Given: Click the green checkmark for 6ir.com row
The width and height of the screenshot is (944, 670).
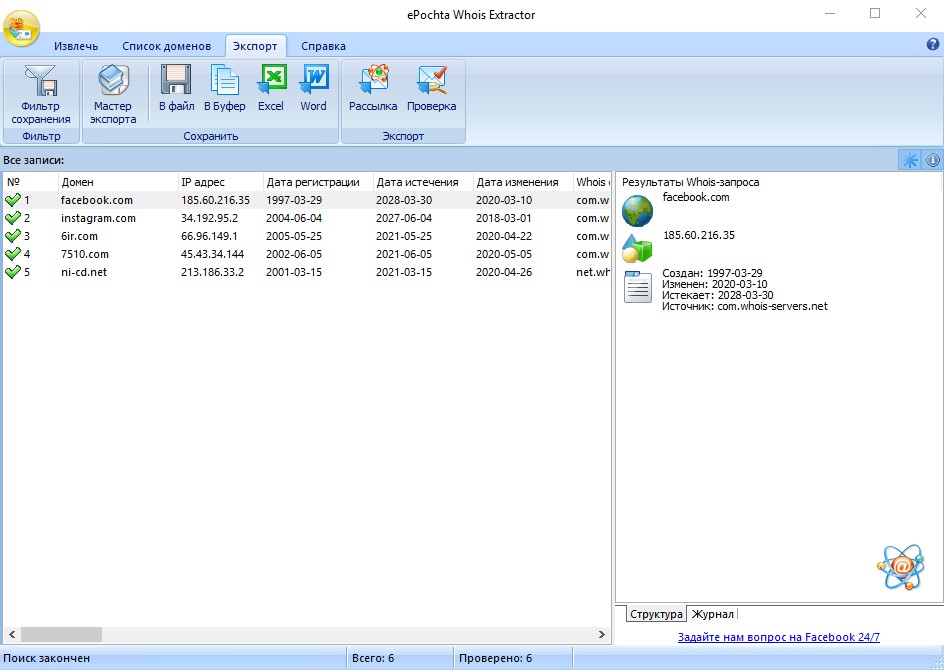Looking at the screenshot, I should point(13,236).
